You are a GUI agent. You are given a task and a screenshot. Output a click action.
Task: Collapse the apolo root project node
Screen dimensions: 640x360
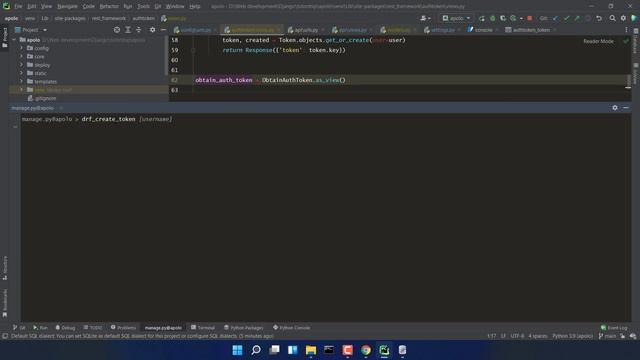click(x=14, y=40)
